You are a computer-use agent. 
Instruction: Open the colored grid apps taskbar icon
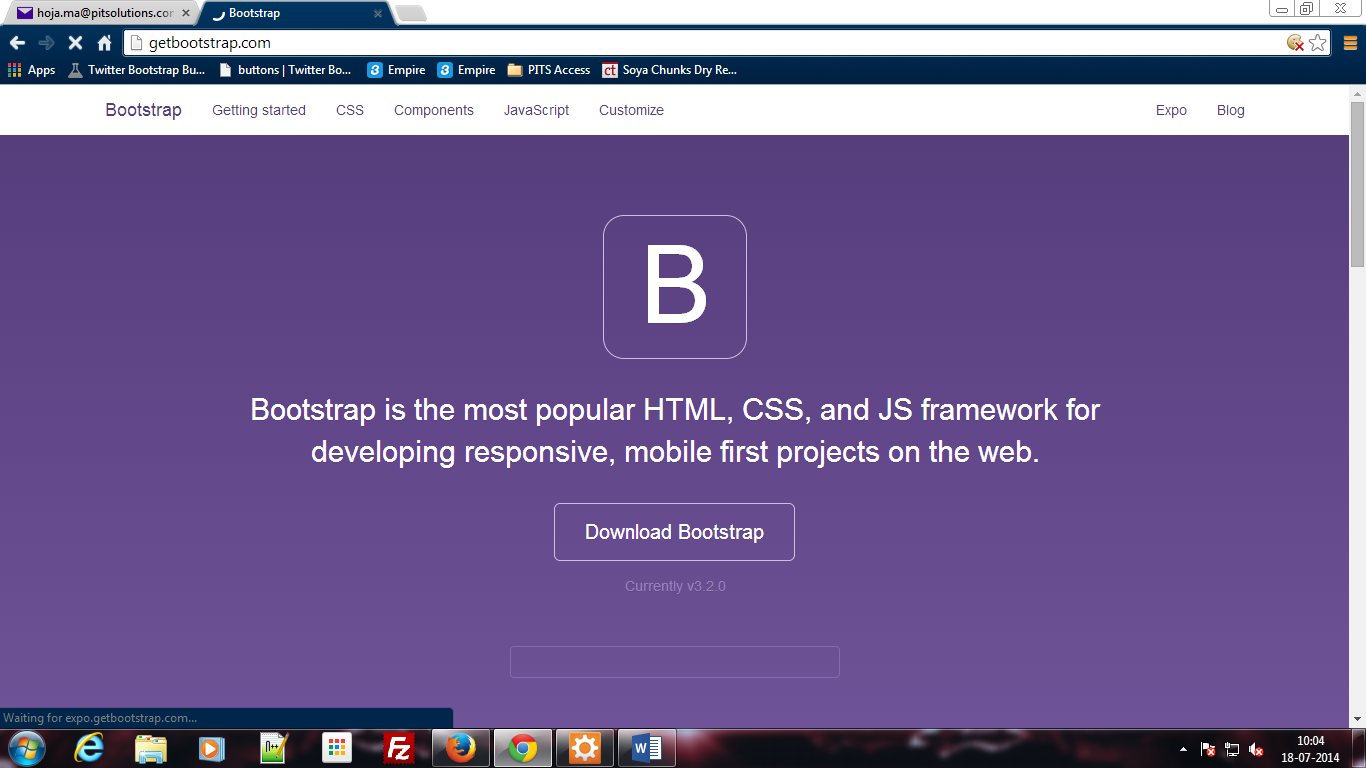point(337,748)
